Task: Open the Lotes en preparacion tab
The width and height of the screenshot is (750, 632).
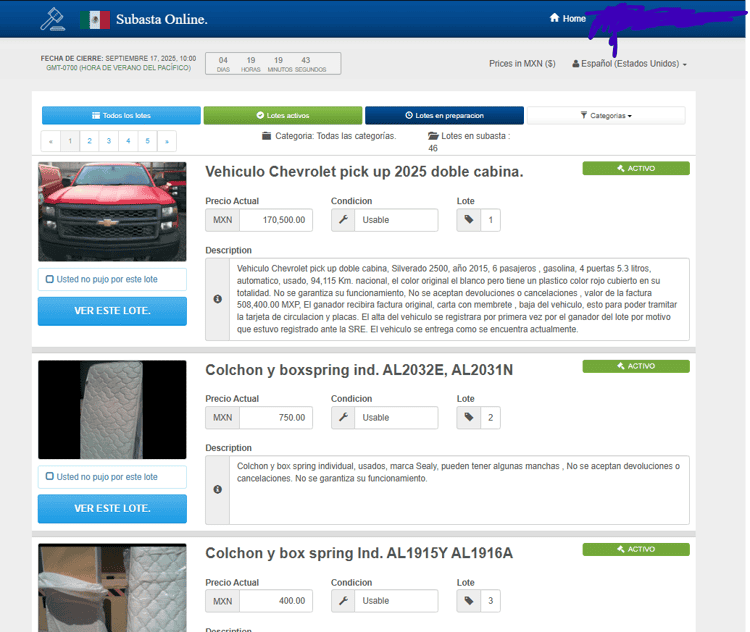Action: pyautogui.click(x=444, y=116)
